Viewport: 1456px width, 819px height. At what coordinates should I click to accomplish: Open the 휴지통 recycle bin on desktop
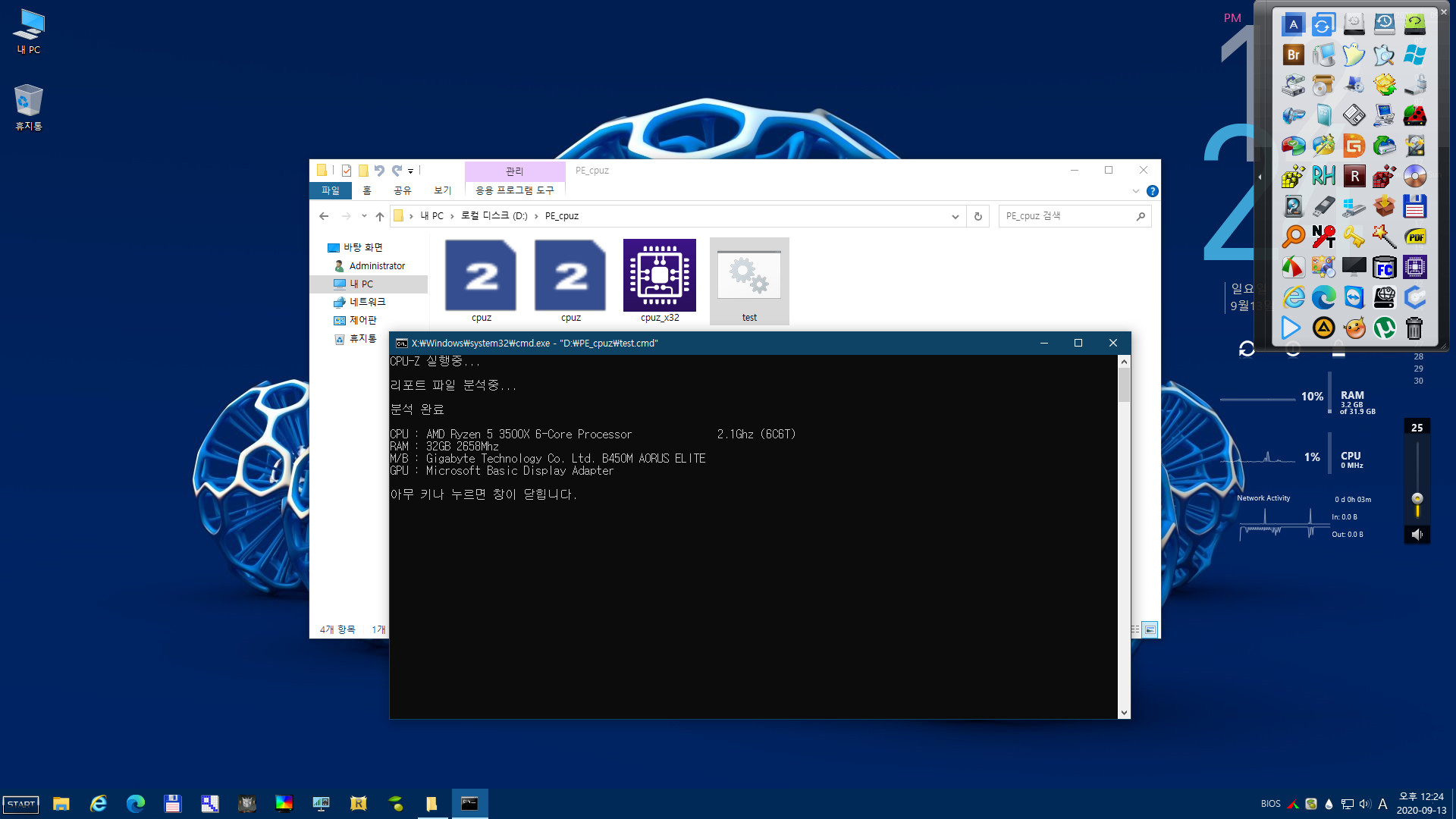(x=29, y=108)
